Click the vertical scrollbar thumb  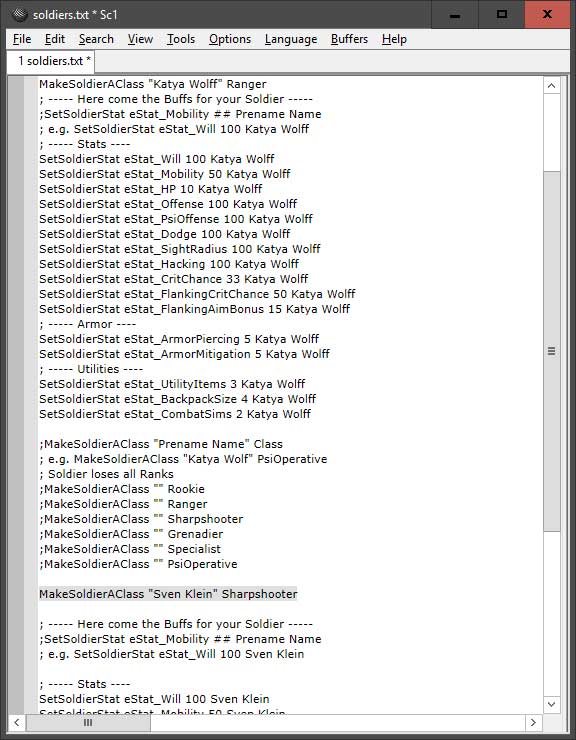click(551, 351)
